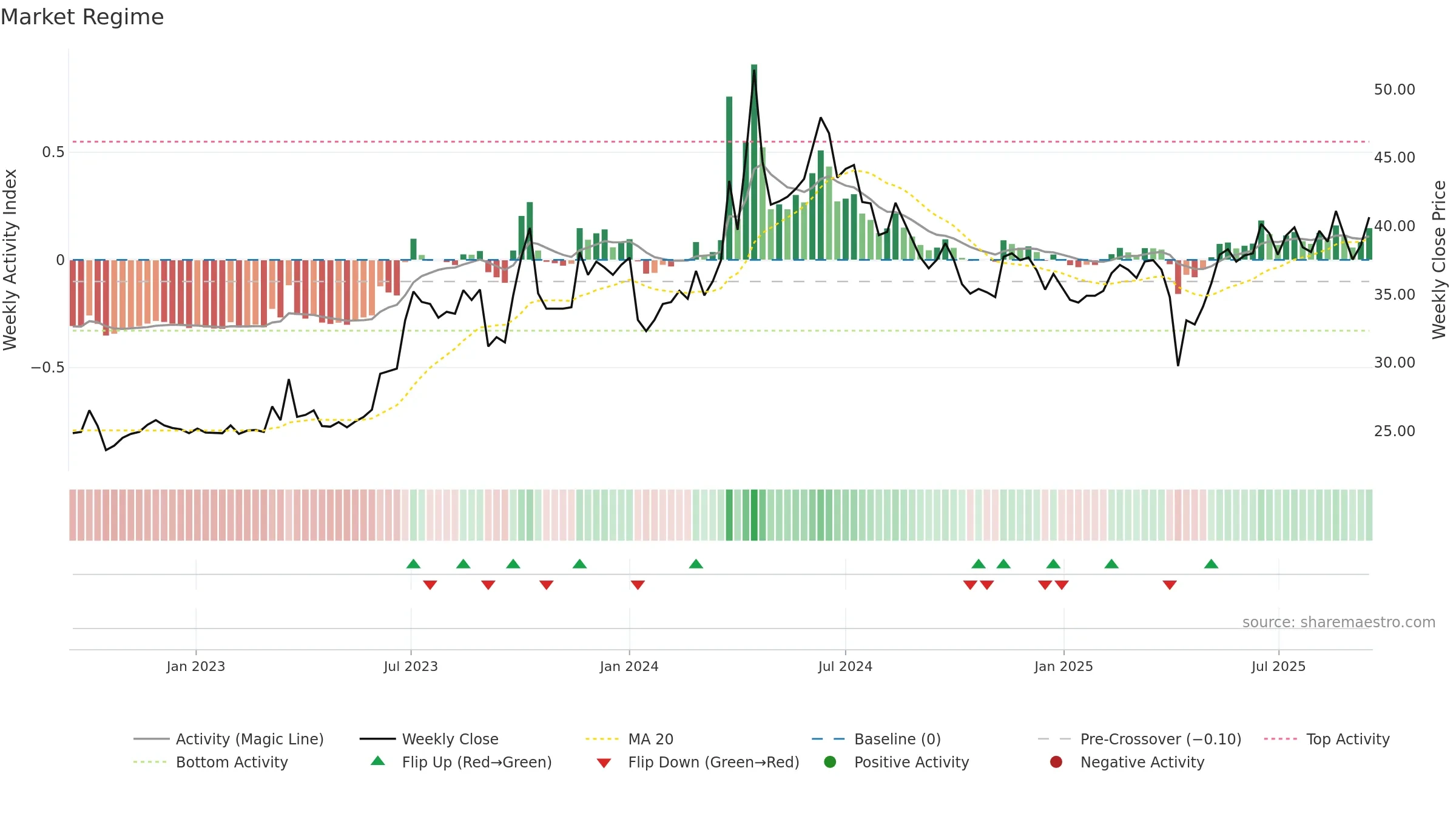Click the Flip Down triangle legend icon
1456x819 pixels.
point(604,763)
